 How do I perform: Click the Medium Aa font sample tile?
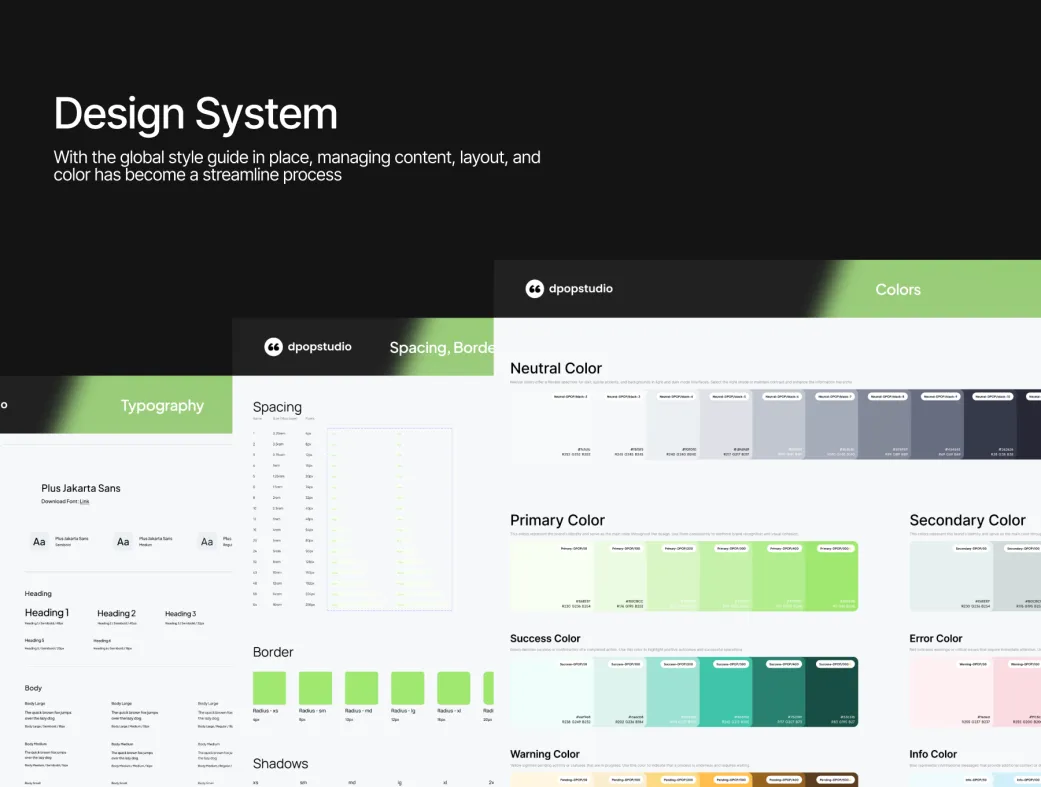(123, 542)
